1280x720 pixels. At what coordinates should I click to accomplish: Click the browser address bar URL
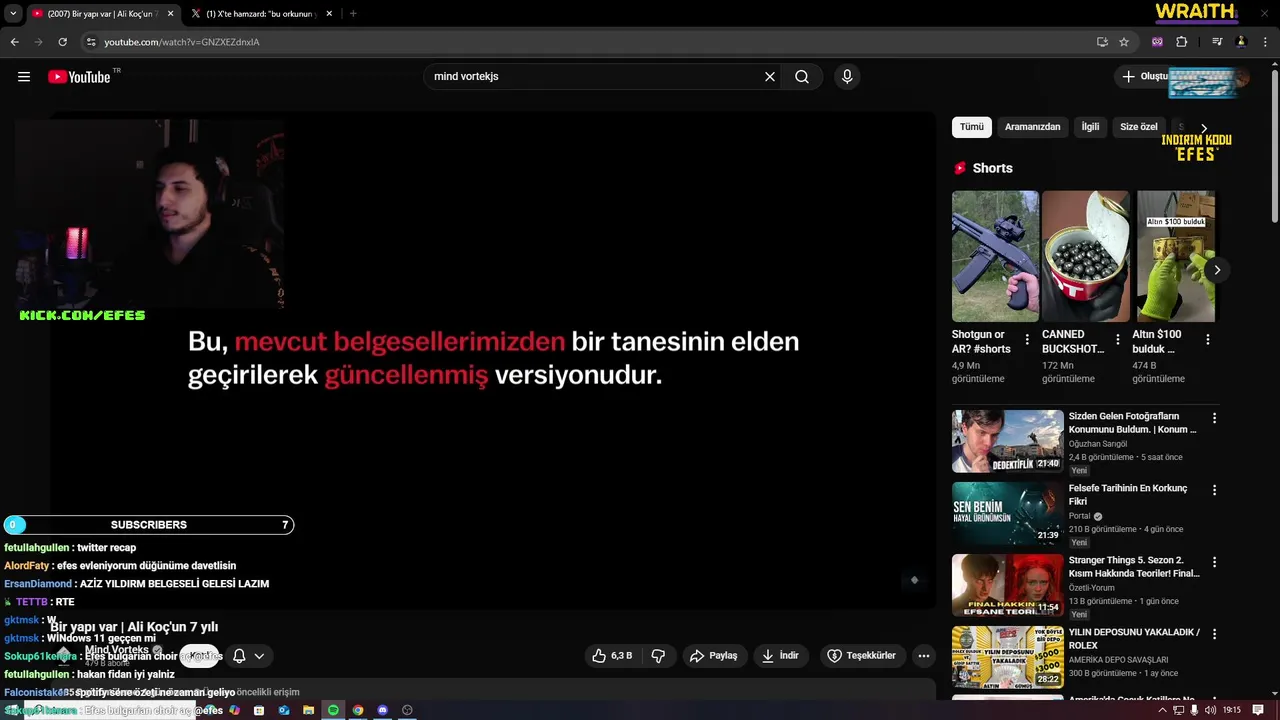click(182, 42)
